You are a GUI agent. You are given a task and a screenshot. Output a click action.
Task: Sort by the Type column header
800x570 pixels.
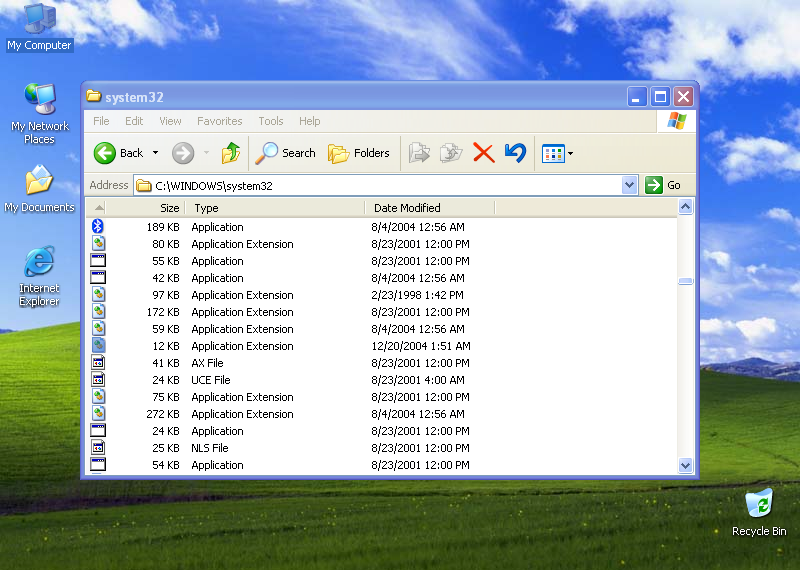pyautogui.click(x=275, y=208)
